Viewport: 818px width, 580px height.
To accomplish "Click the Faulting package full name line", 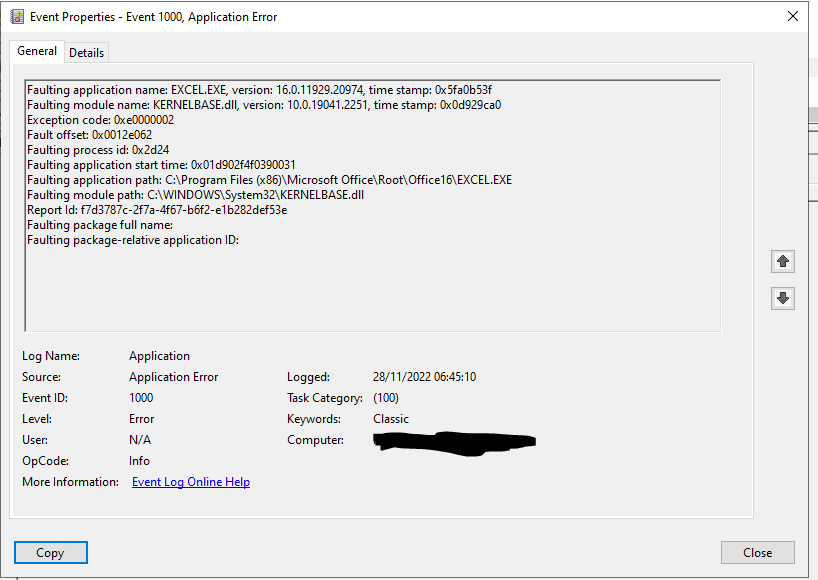I will pyautogui.click(x=100, y=225).
